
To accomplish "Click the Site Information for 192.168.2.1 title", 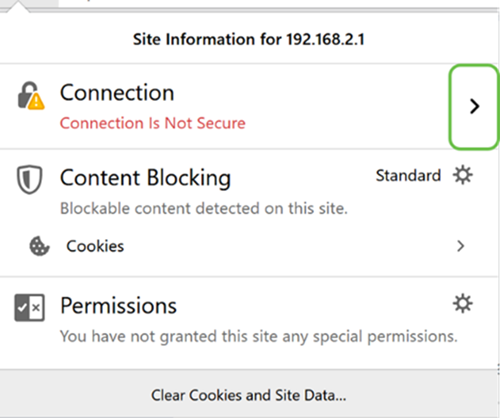I will tap(249, 39).
